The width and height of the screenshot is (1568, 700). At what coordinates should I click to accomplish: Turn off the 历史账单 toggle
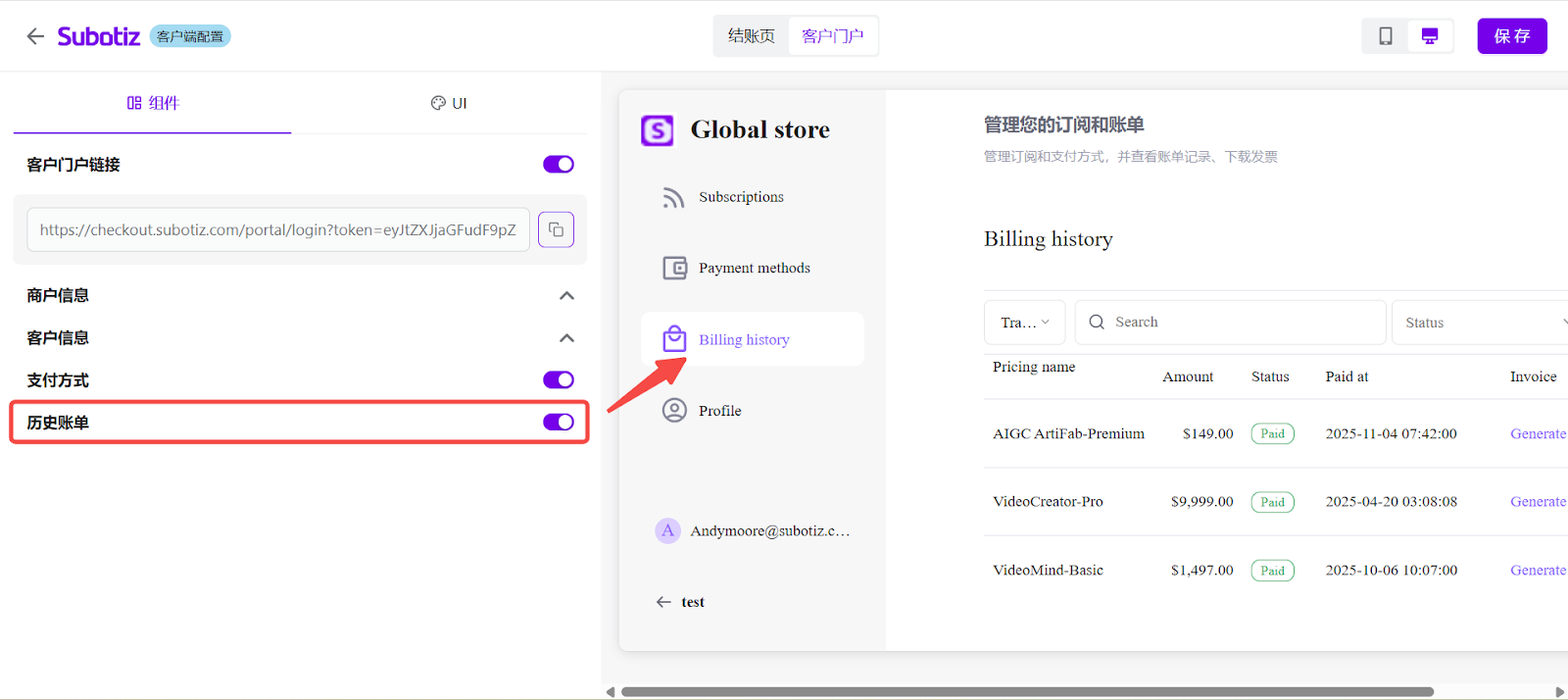[559, 422]
